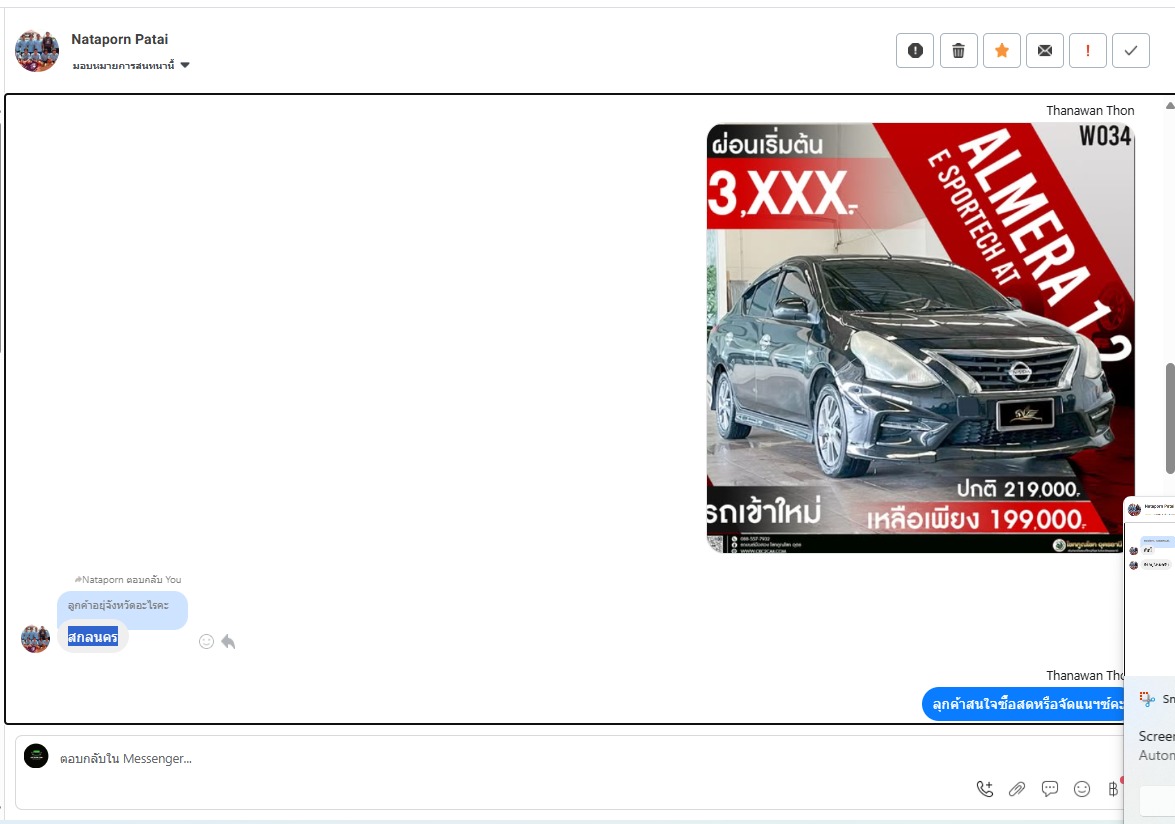The image size is (1175, 824).
Task: Reply to the สกลนคร message using arrow
Action: 228,642
